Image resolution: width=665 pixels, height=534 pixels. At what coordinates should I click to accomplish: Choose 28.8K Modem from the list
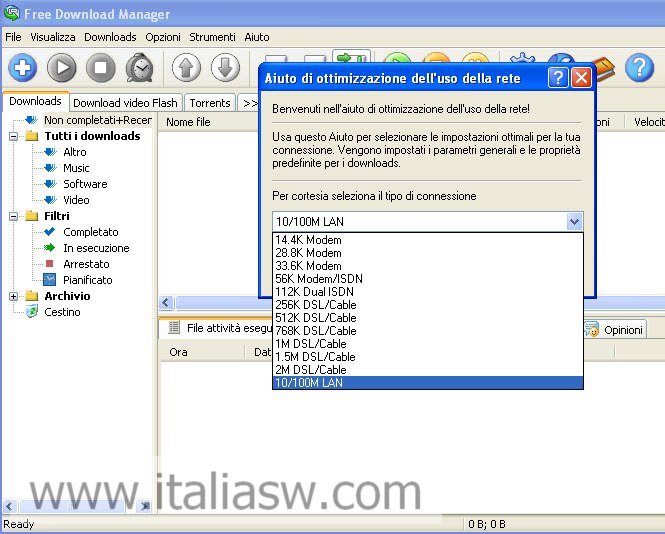[x=428, y=253]
